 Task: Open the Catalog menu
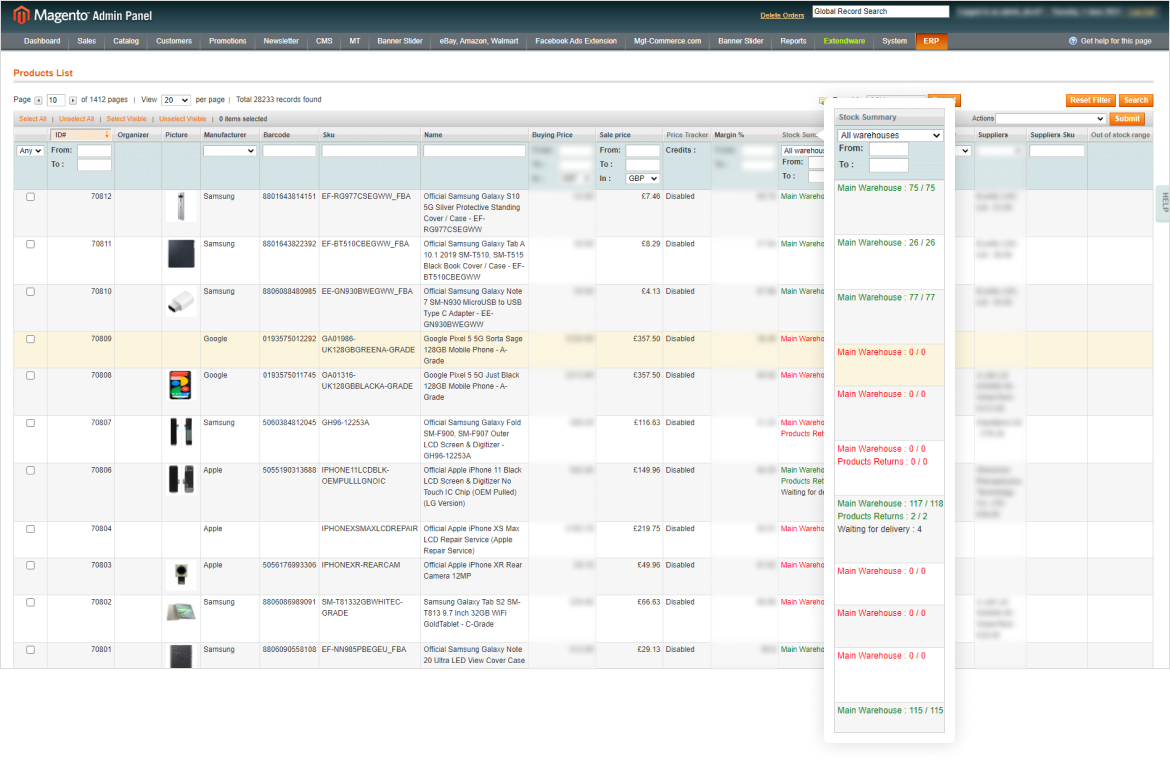126,41
